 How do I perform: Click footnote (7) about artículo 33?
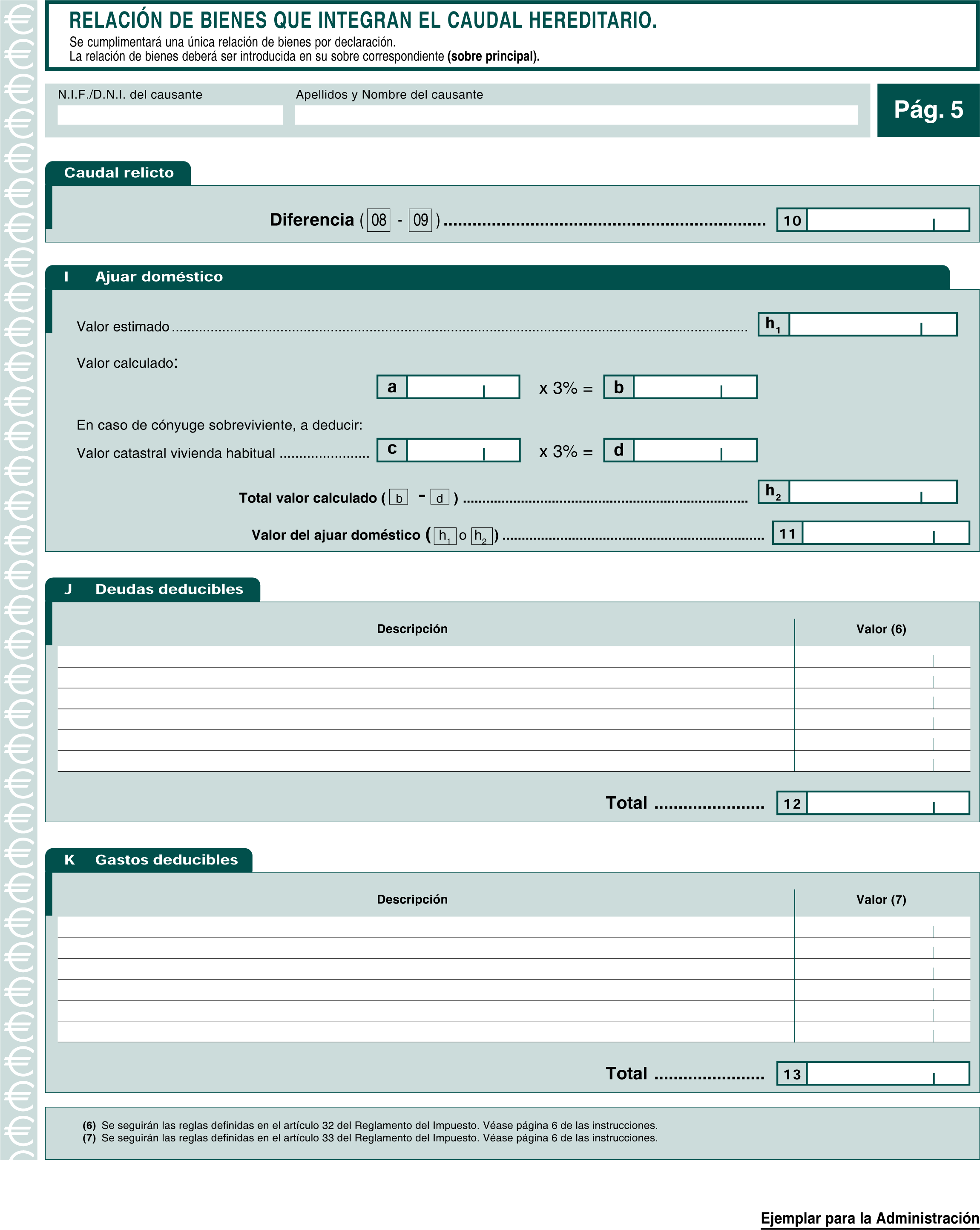[370, 1138]
